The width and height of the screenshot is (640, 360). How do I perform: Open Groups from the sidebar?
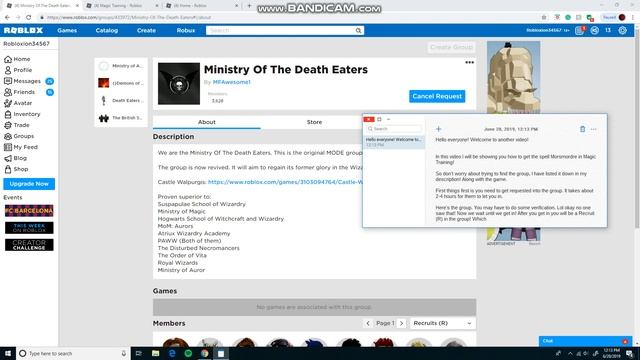tap(19, 136)
